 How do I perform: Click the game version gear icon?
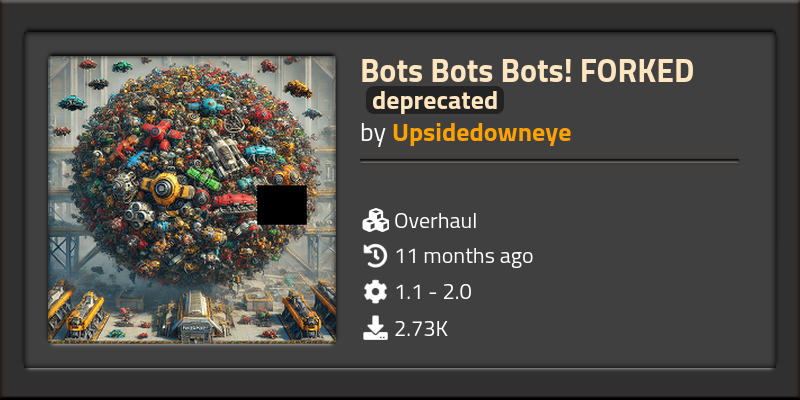point(376,292)
